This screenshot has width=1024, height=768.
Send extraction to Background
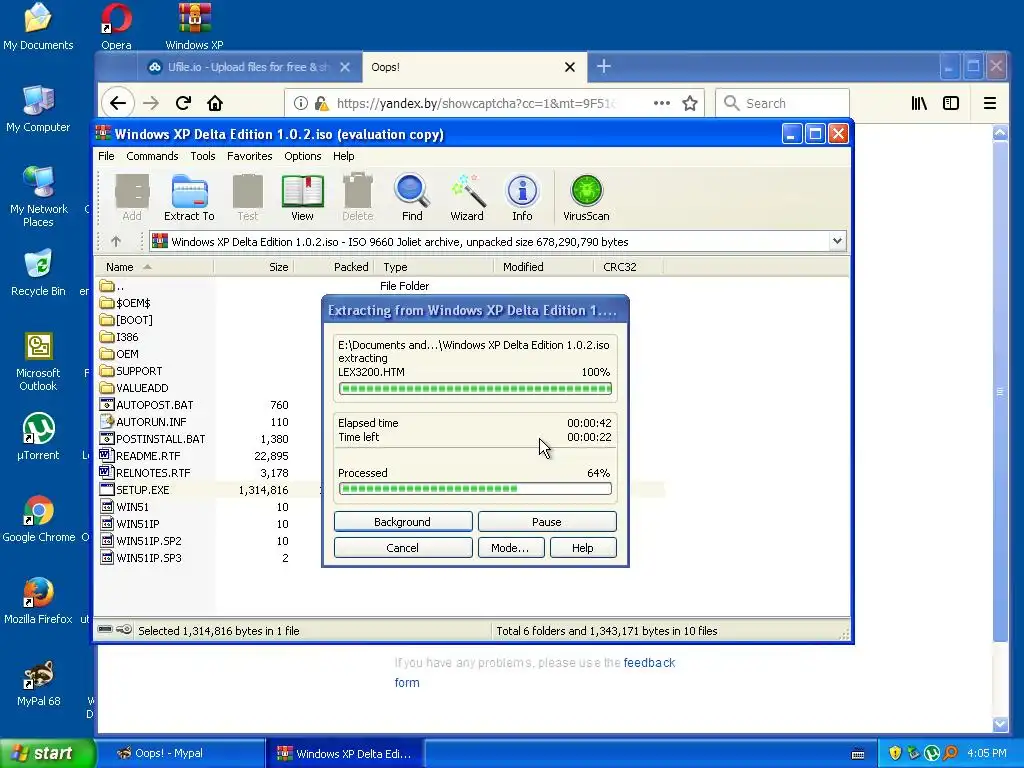(x=402, y=522)
